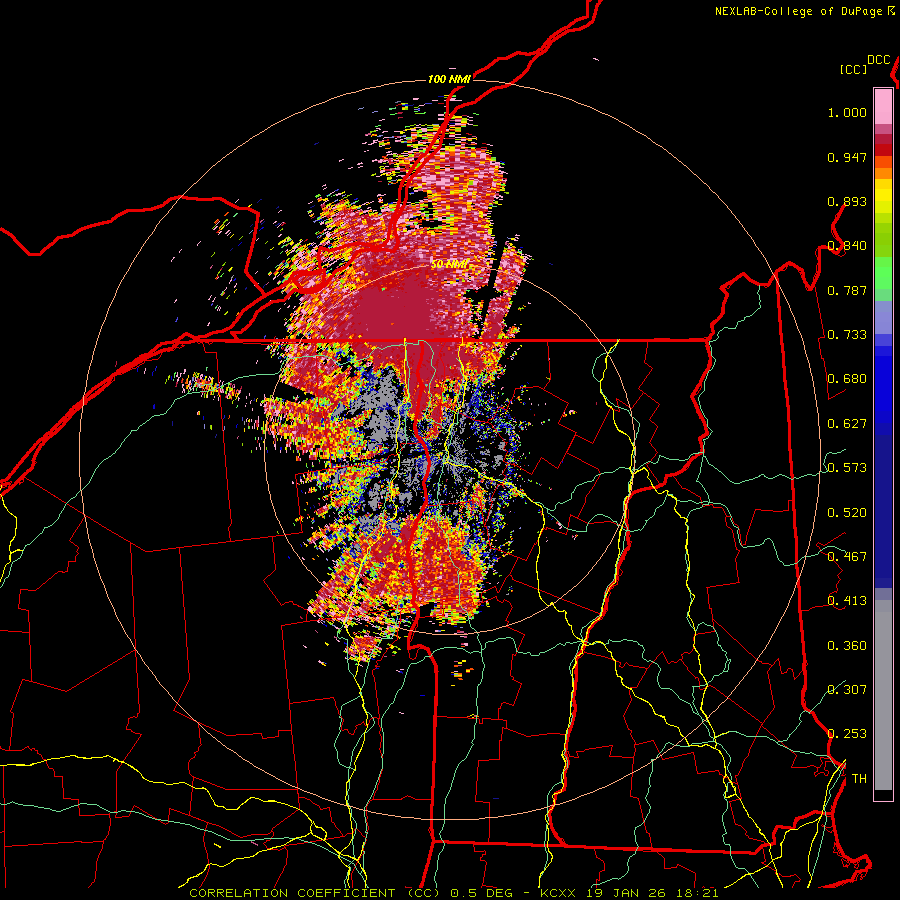The image size is (900, 900).
Task: Select the 0.413 legend value
Action: [847, 601]
